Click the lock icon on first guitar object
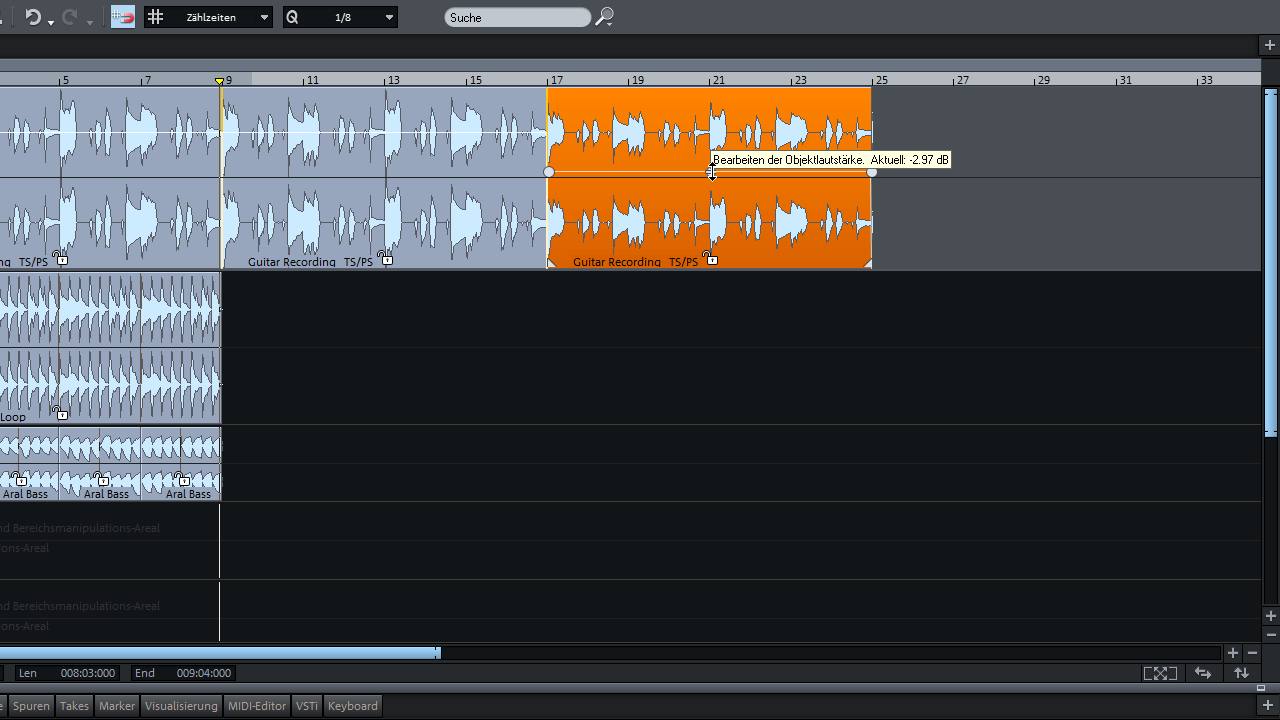Viewport: 1280px width, 720px height. (x=61, y=259)
